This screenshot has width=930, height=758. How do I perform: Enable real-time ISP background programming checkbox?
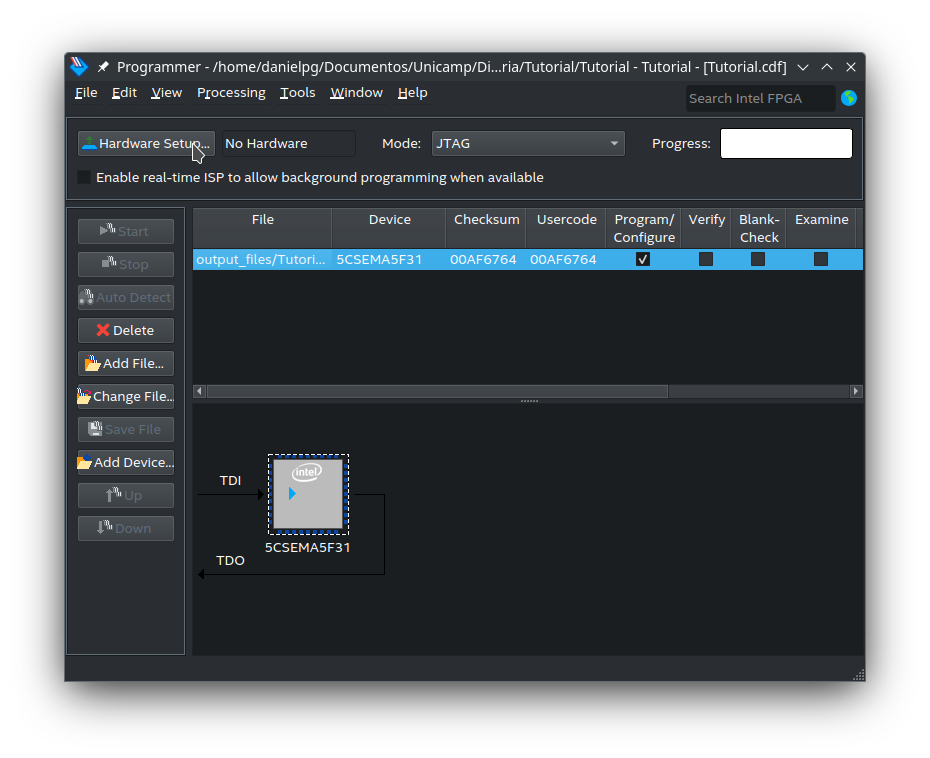(84, 177)
